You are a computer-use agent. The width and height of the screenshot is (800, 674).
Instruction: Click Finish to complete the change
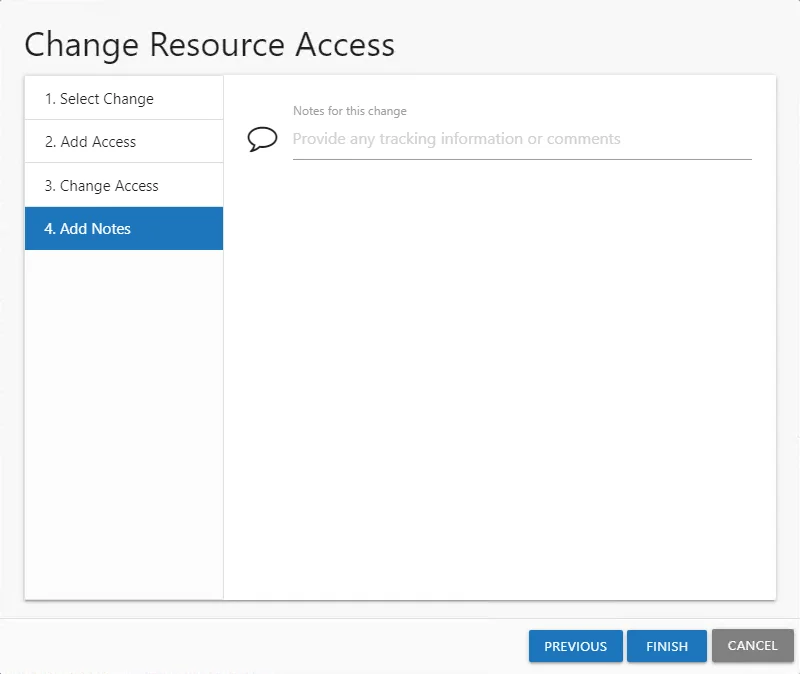coord(667,646)
